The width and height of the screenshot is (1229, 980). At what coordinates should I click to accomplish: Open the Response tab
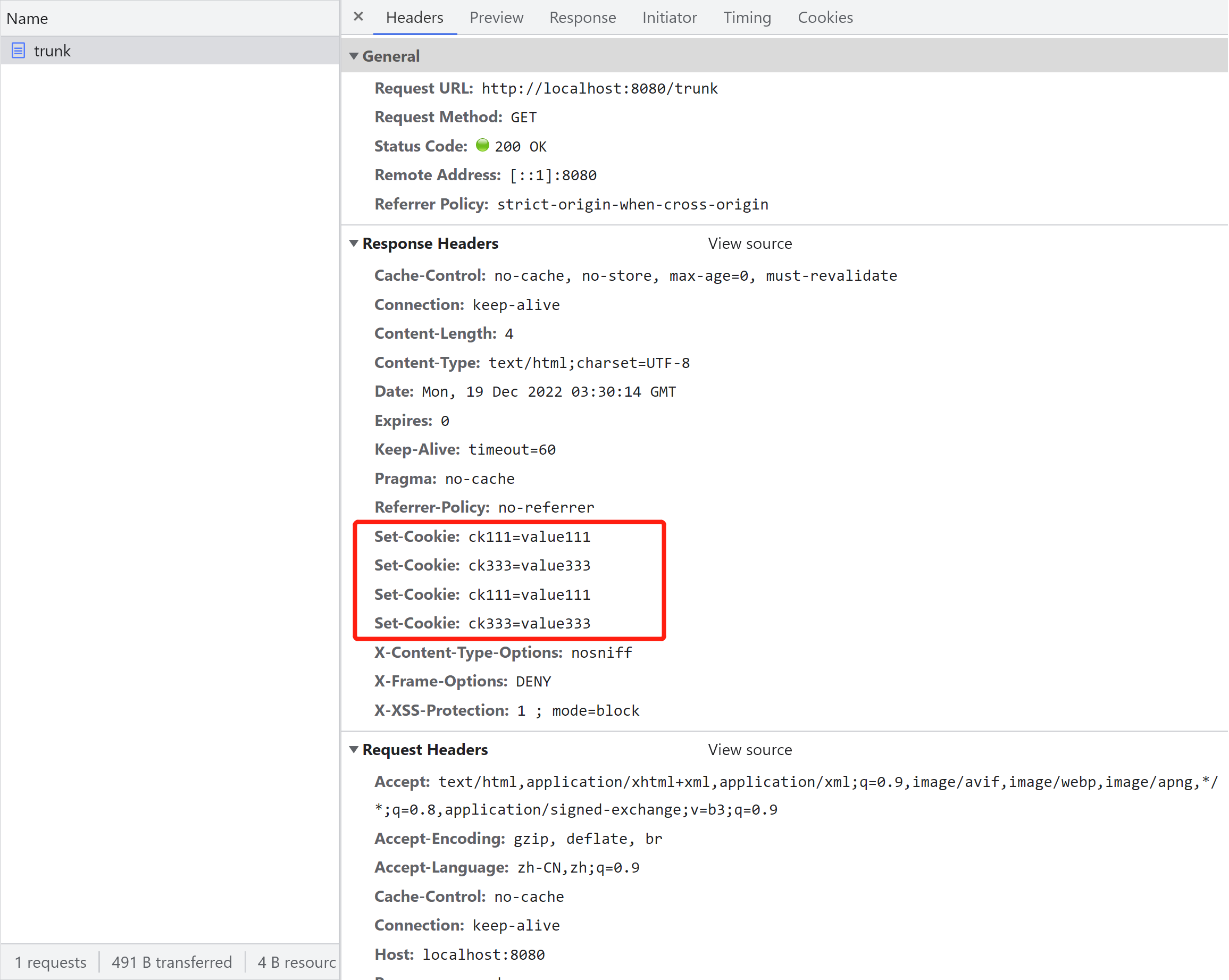(582, 17)
